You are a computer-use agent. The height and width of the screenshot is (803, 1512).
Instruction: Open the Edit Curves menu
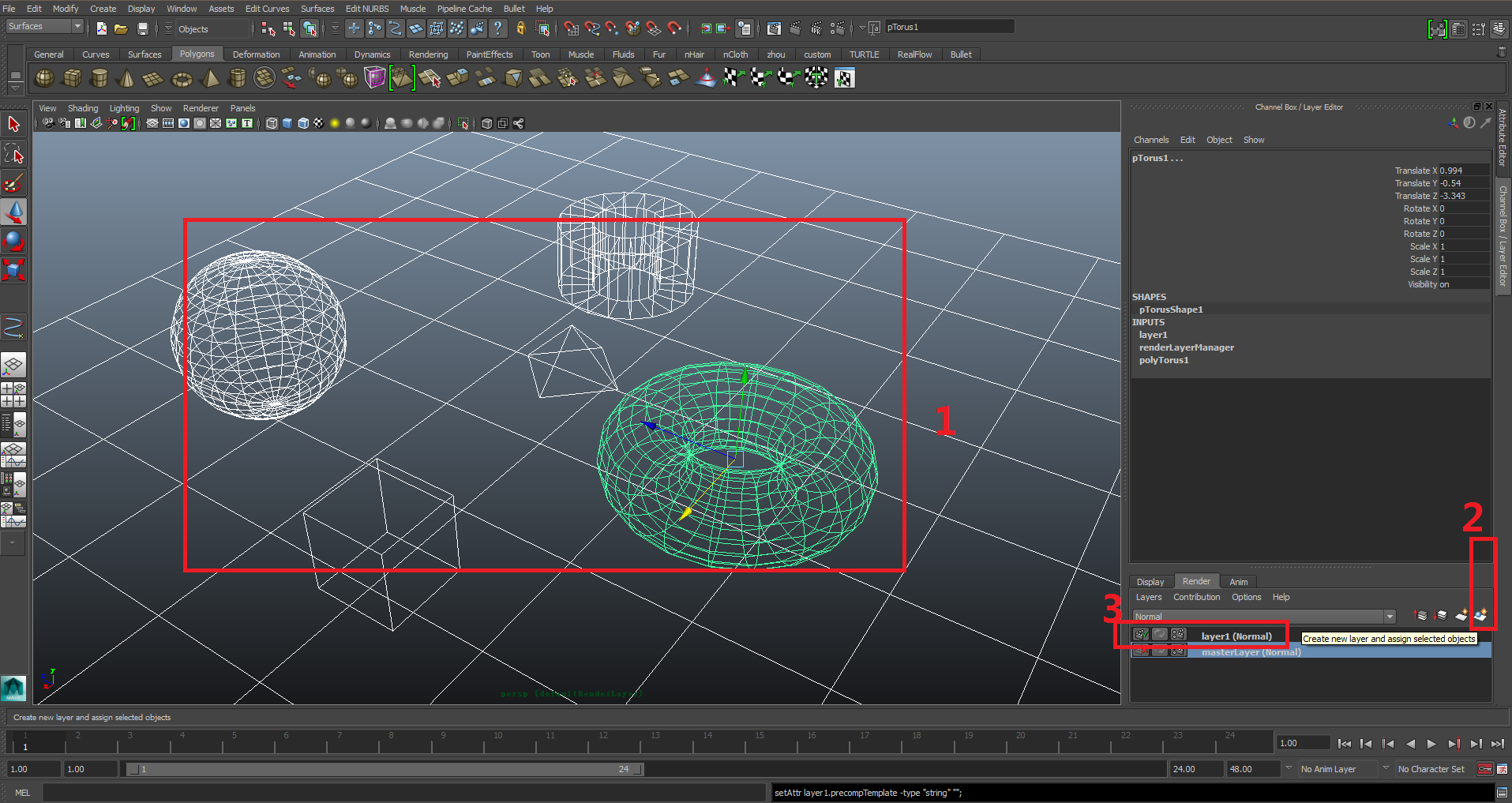pos(267,9)
